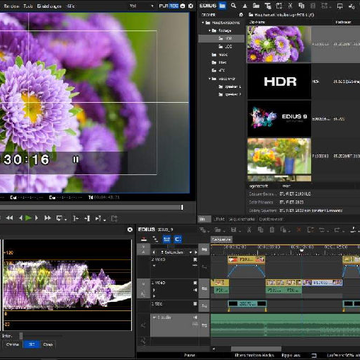Step forward one frame in the player
The width and height of the screenshot is (360, 360).
(x=36, y=218)
